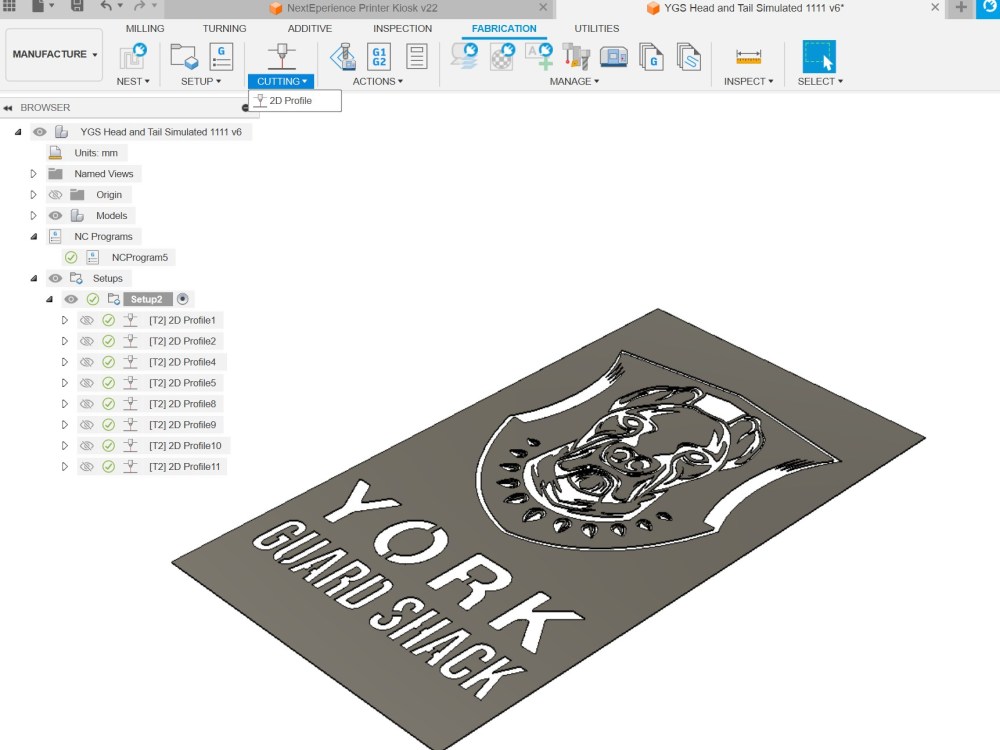Switch to the MILLING tab
This screenshot has height=750, width=1000.
click(x=145, y=29)
